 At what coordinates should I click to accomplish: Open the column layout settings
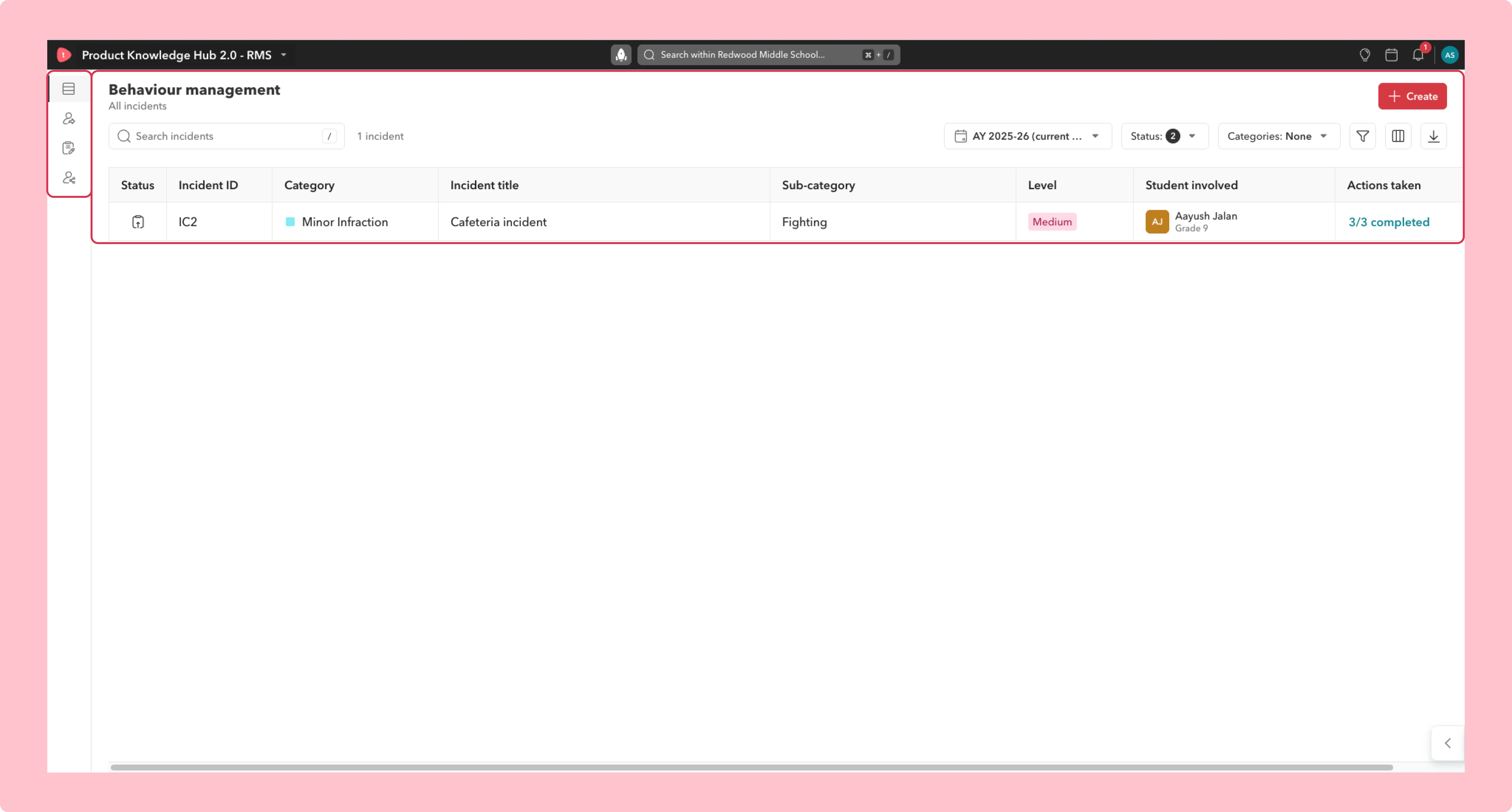[1398, 136]
